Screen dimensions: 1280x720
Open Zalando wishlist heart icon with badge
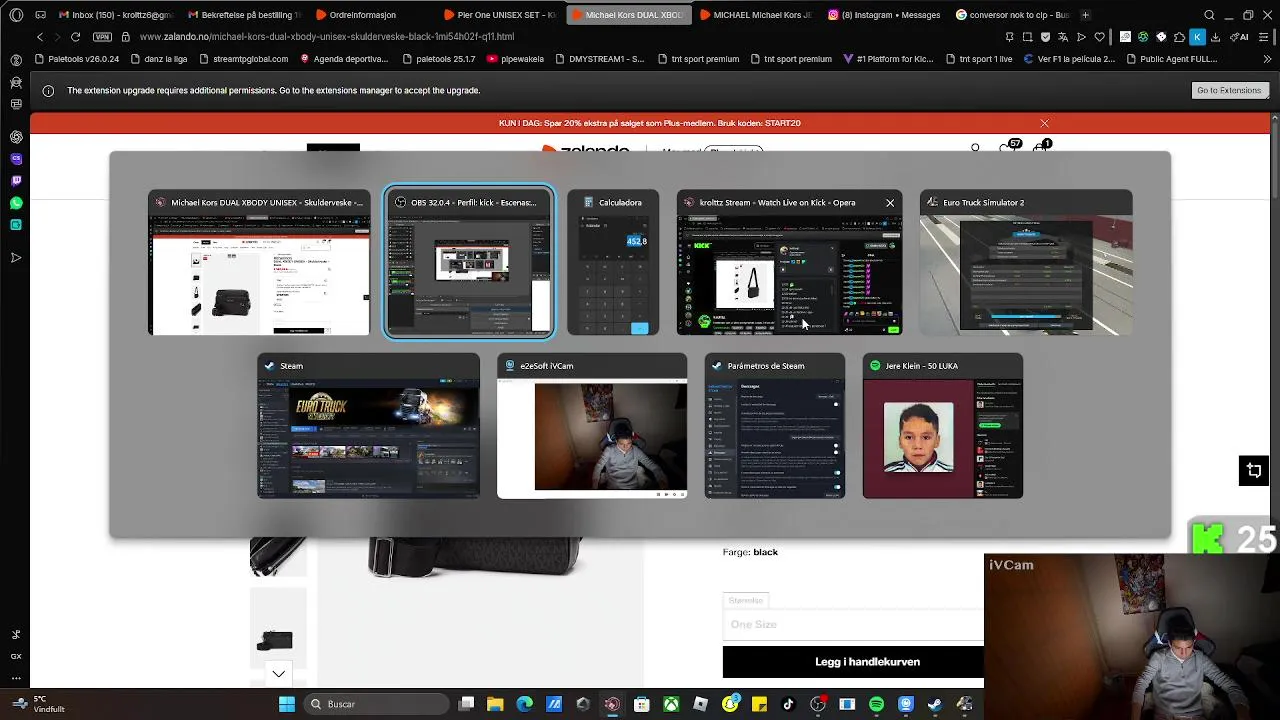[1008, 148]
